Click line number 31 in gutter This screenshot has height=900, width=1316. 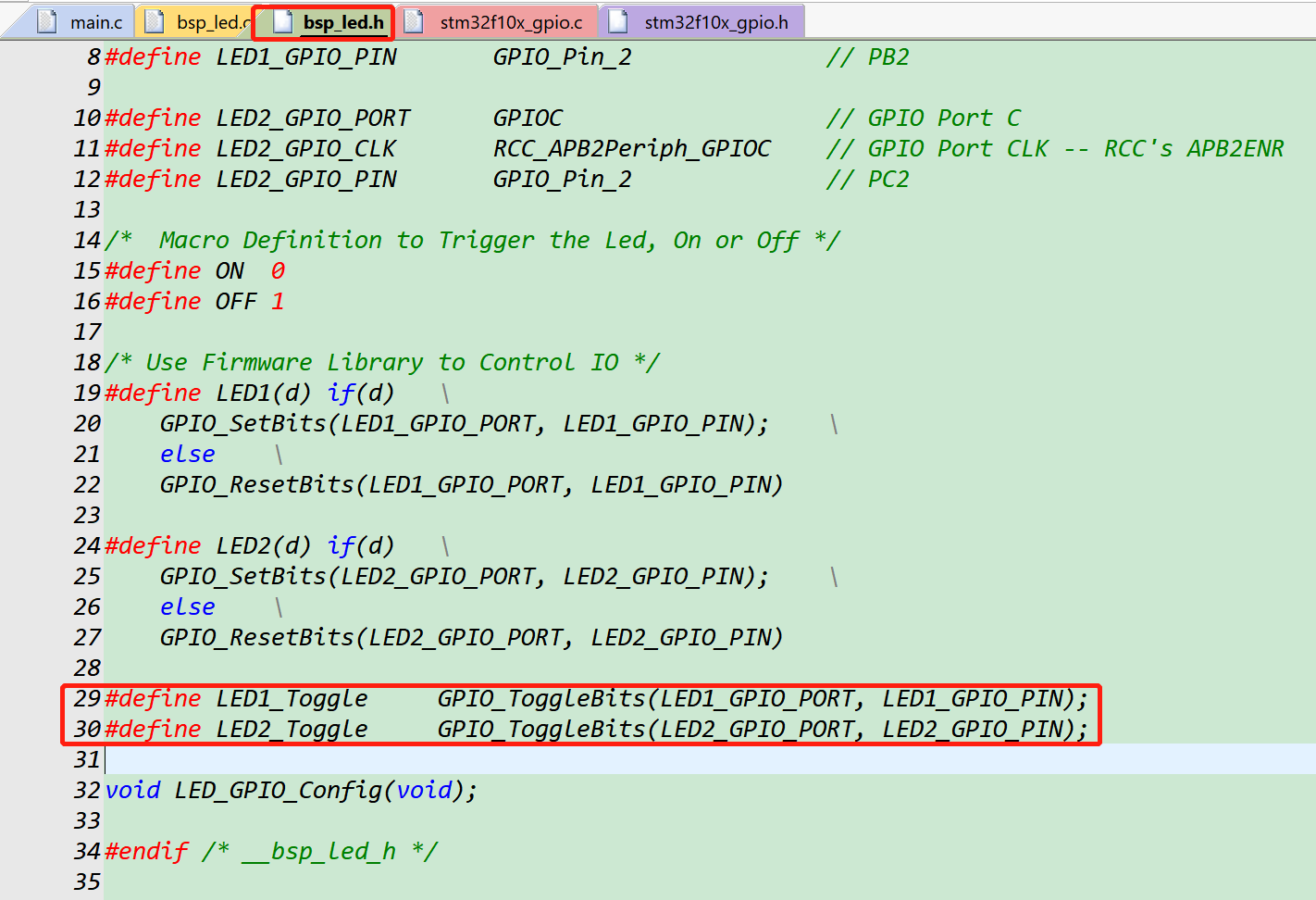[87, 759]
